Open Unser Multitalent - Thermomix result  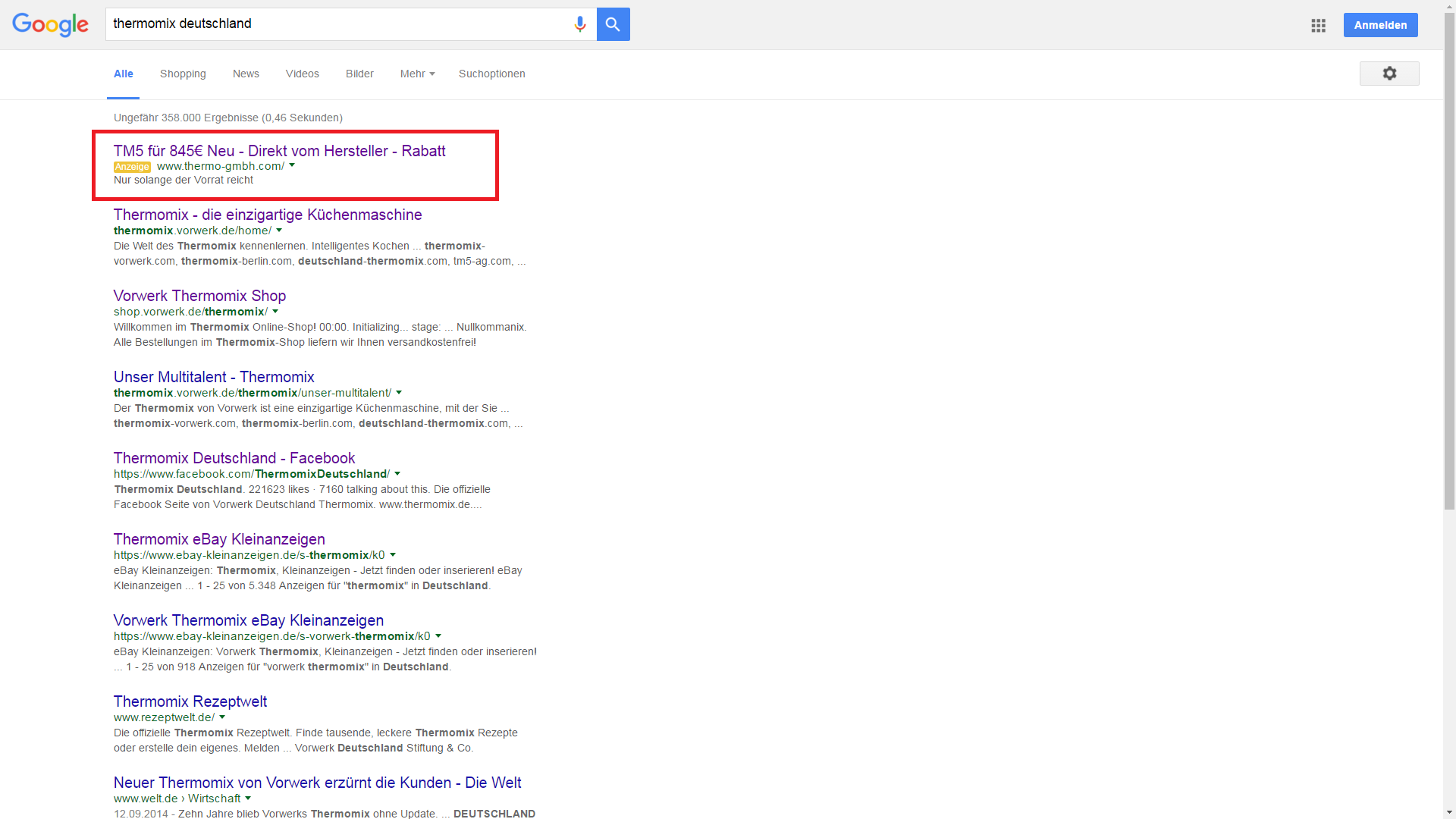coord(214,377)
